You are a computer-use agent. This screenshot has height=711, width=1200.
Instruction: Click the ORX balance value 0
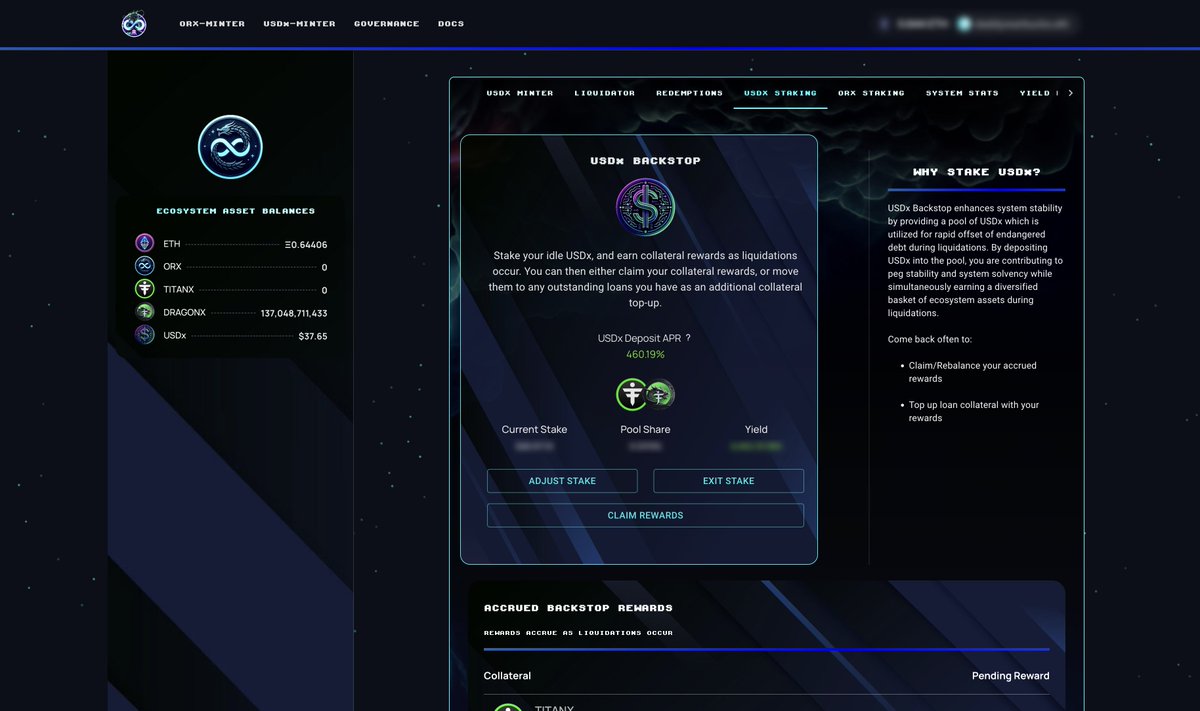[324, 268]
